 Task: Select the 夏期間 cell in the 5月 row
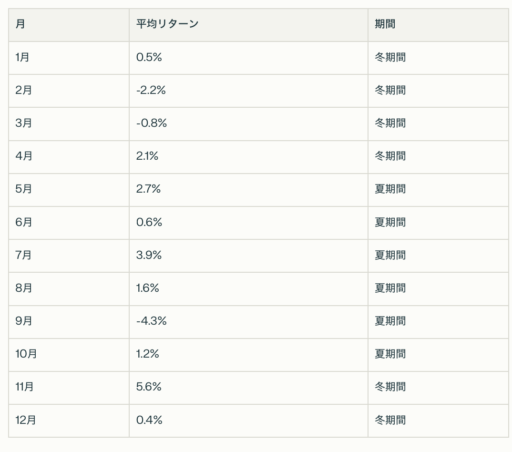438,190
